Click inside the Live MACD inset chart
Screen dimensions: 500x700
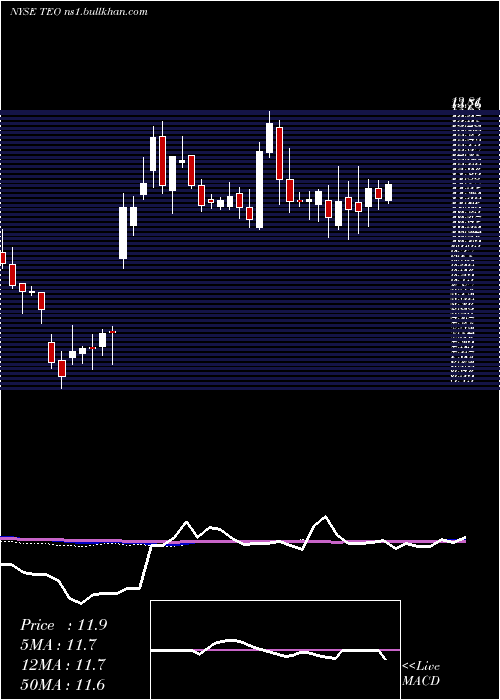(275, 650)
